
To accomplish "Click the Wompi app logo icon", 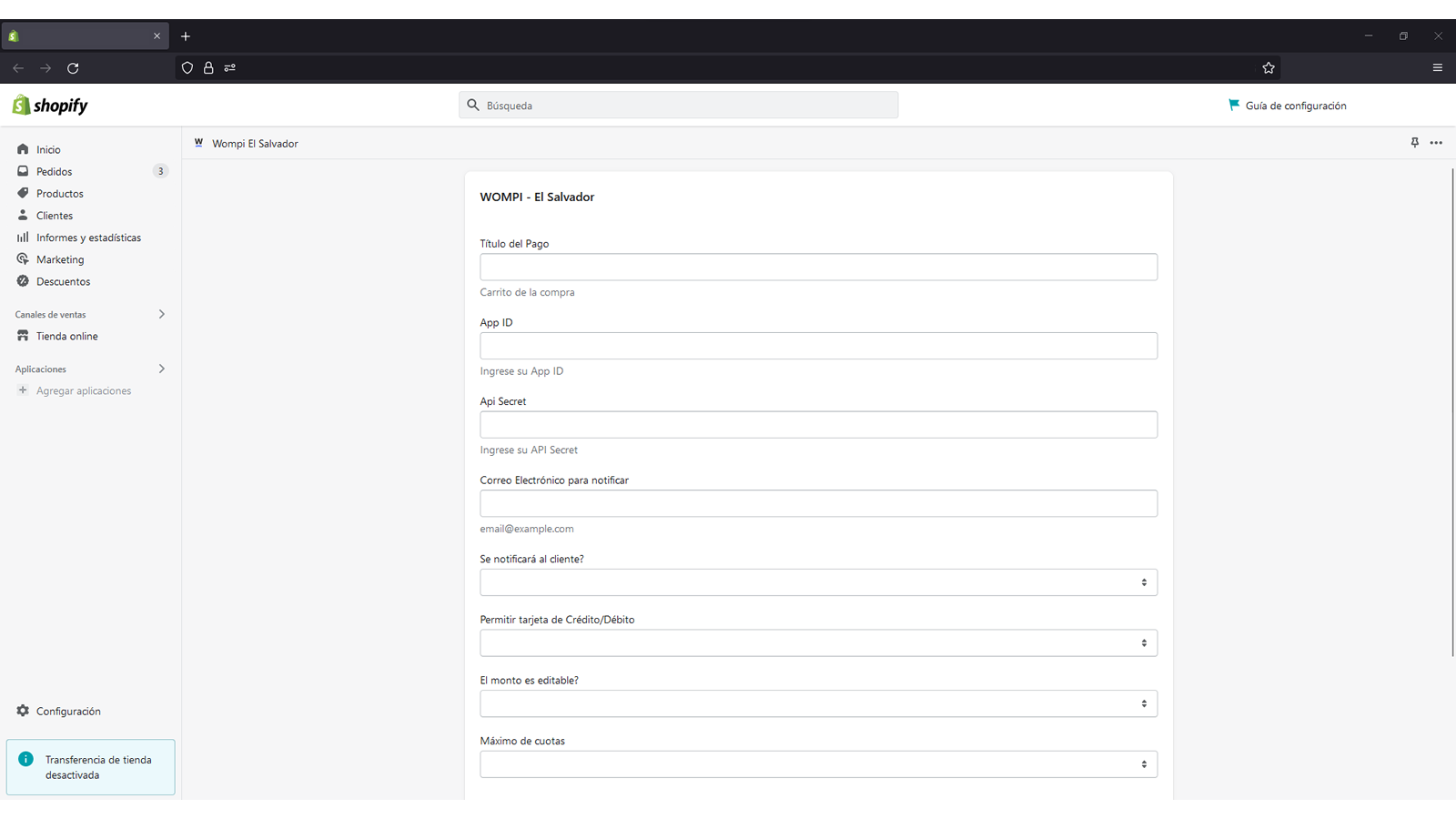I will click(x=198, y=143).
